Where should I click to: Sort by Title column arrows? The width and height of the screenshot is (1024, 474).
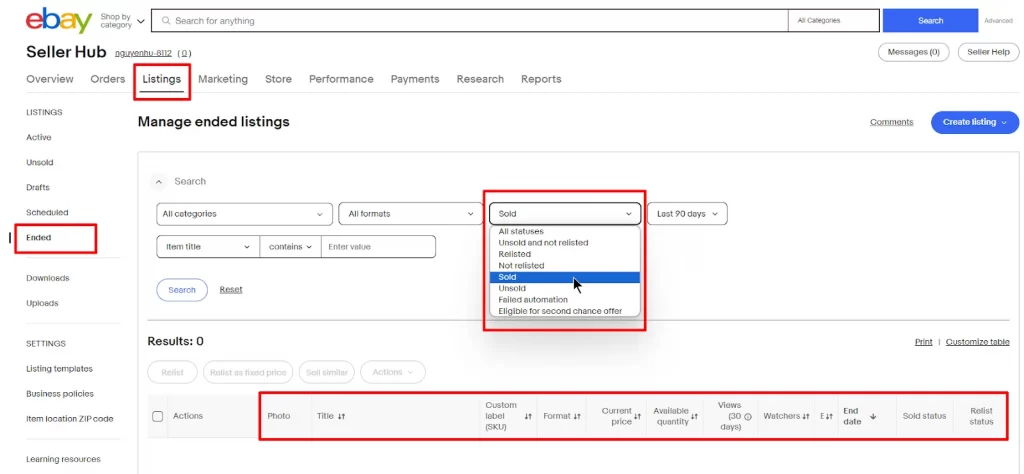click(342, 416)
